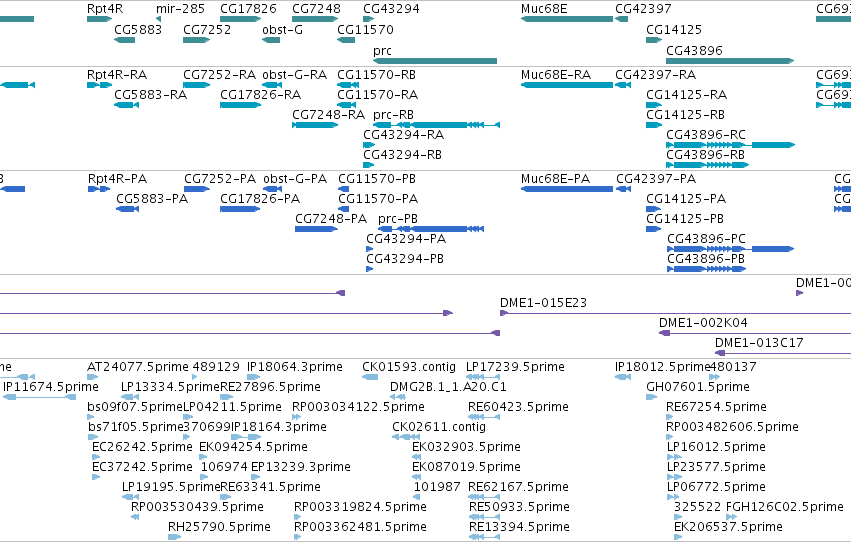This screenshot has width=851, height=542.
Task: Open the CG43896-RB transcript label
Action: point(705,155)
